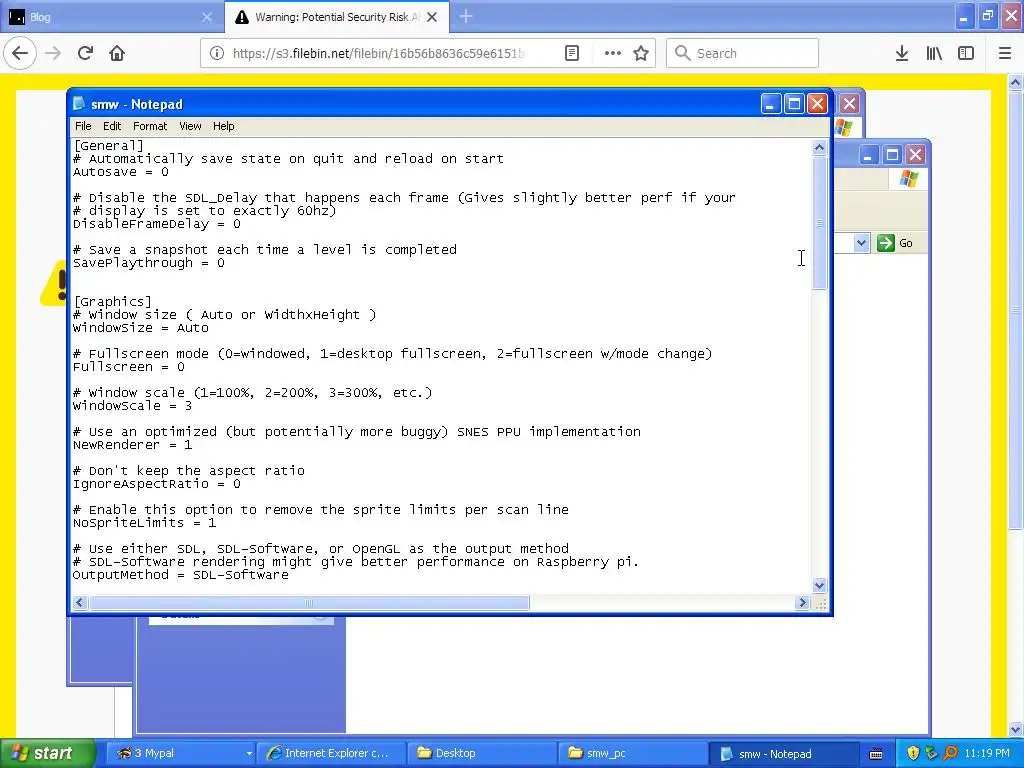1024x768 pixels.
Task: Click the 'Autosave = 0' line
Action: tap(121, 172)
